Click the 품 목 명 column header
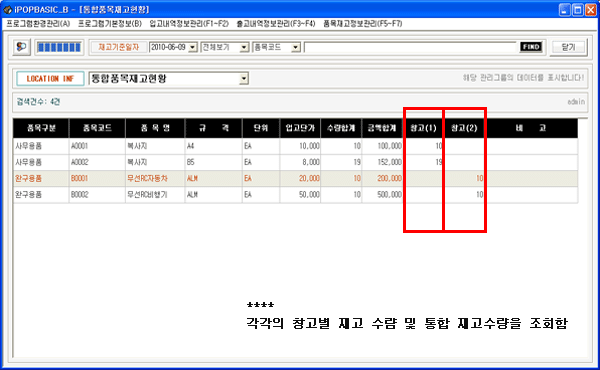Image resolution: width=600 pixels, height=370 pixels. 155,128
